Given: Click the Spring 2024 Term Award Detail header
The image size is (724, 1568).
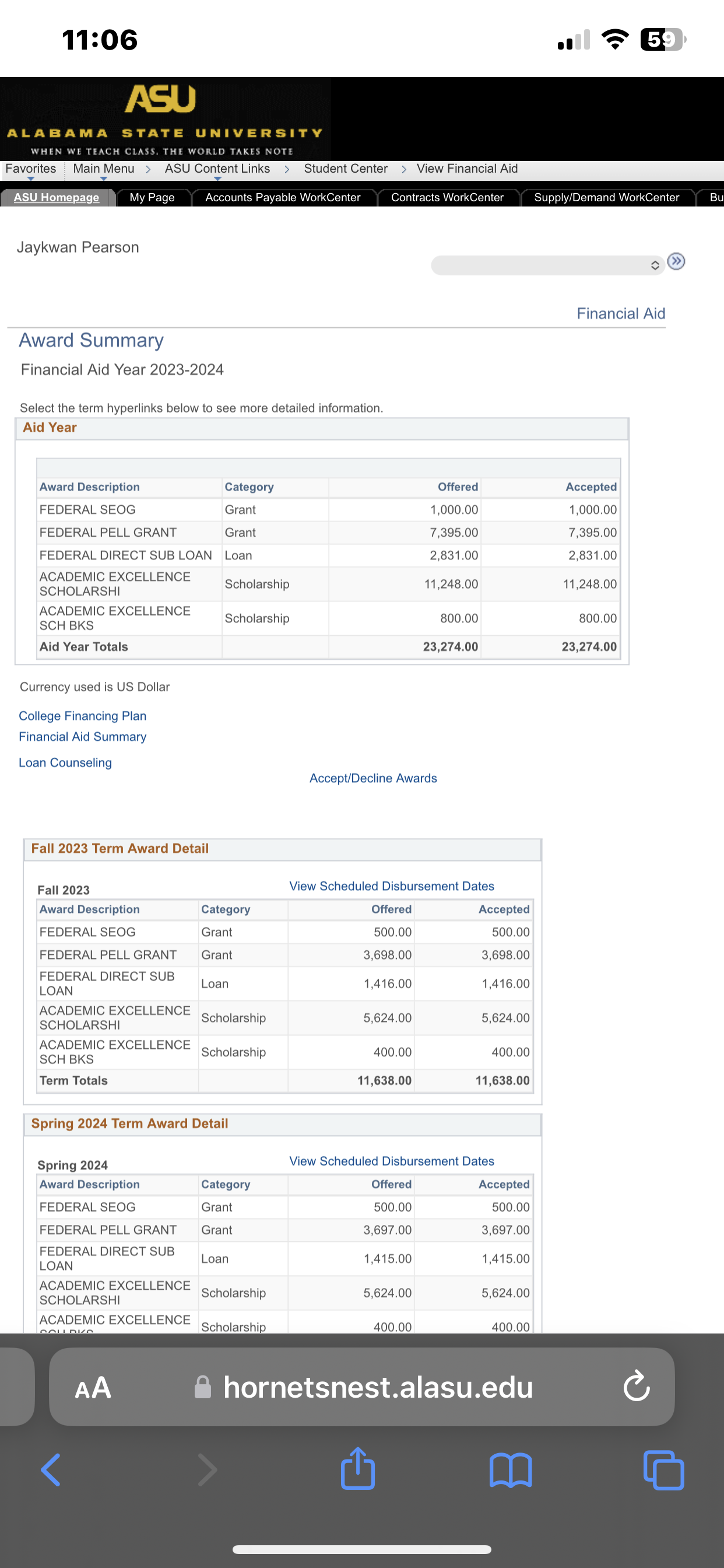Looking at the screenshot, I should (x=282, y=1124).
